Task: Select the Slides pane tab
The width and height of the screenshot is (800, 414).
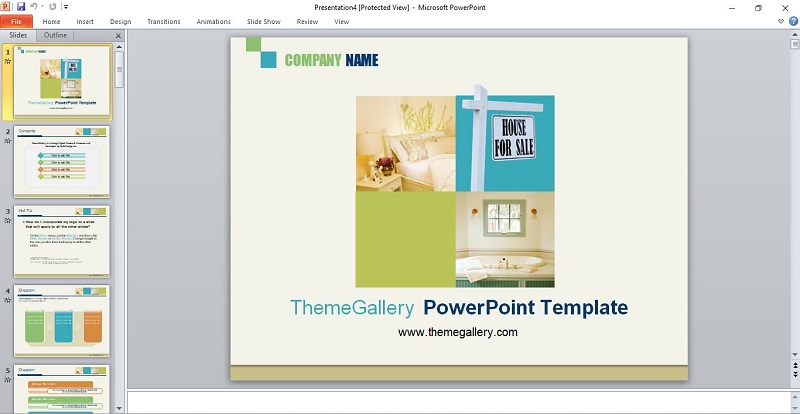Action: click(x=18, y=35)
